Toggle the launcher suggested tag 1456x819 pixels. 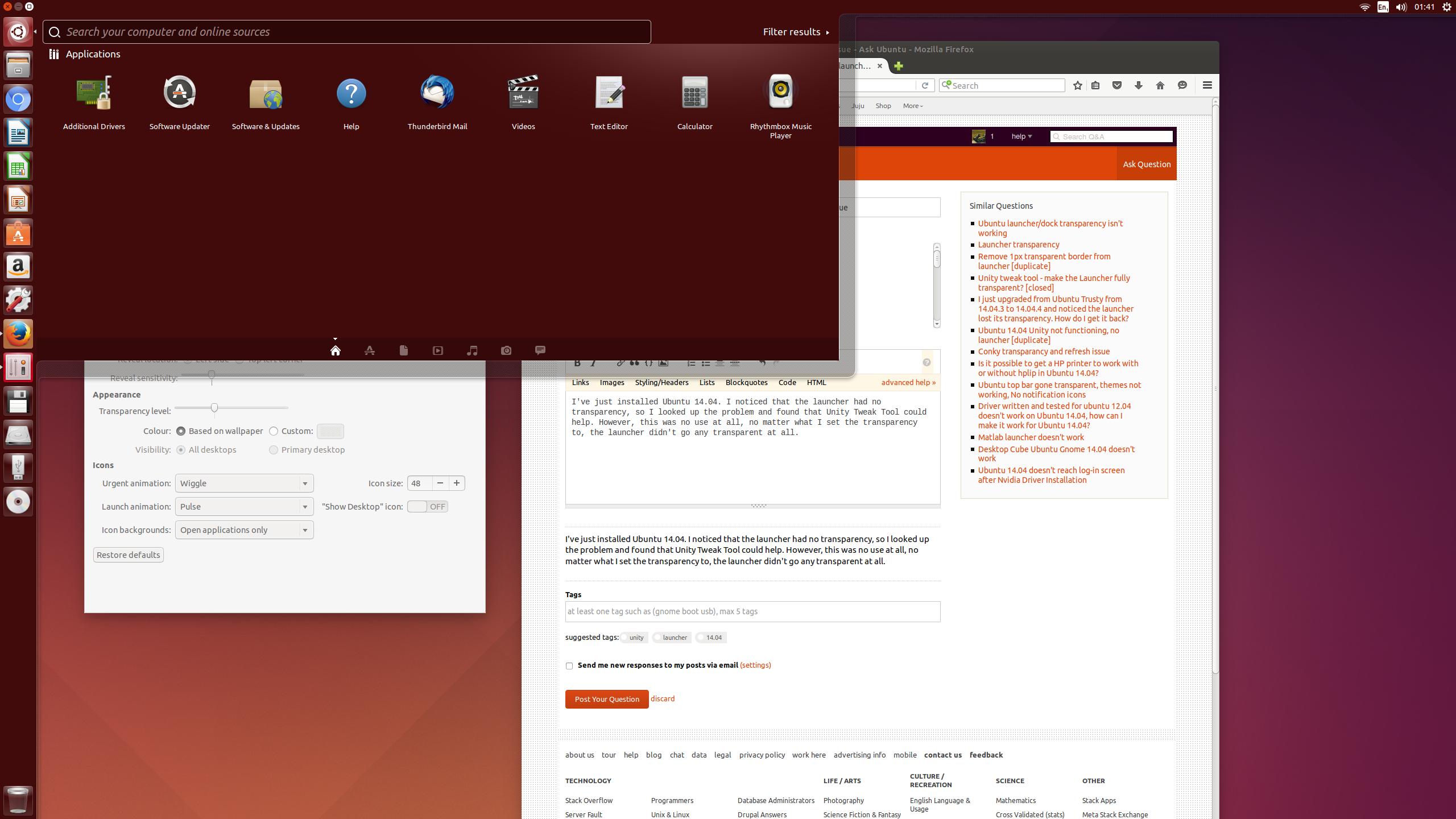click(x=672, y=638)
